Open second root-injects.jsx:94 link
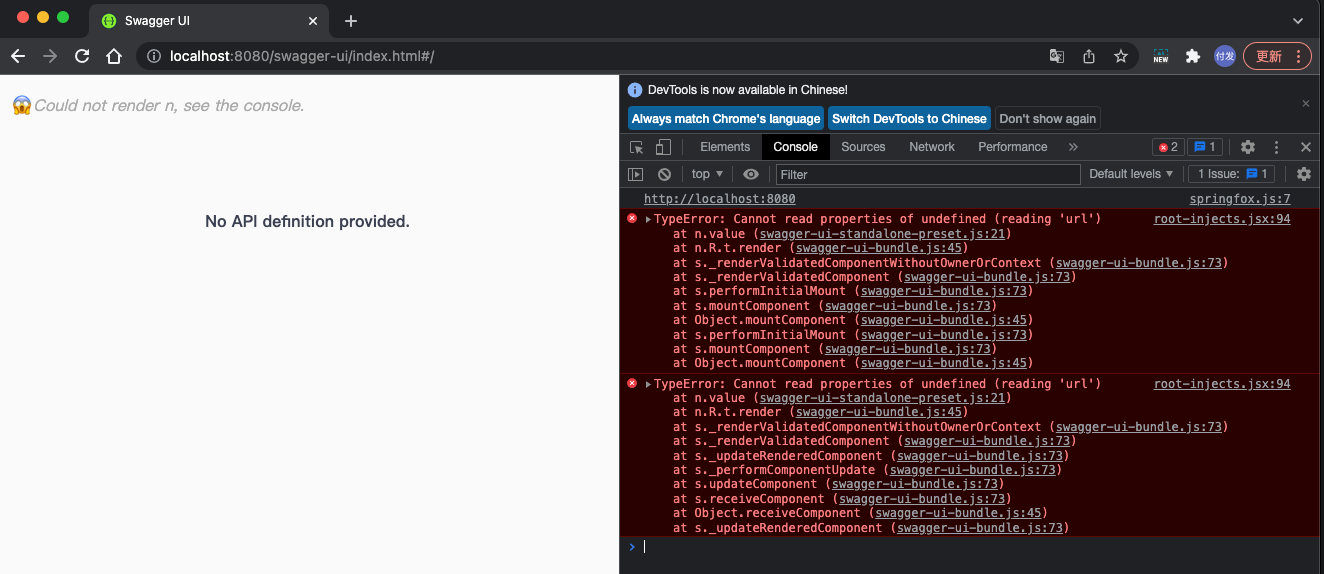This screenshot has width=1324, height=574. 1222,384
